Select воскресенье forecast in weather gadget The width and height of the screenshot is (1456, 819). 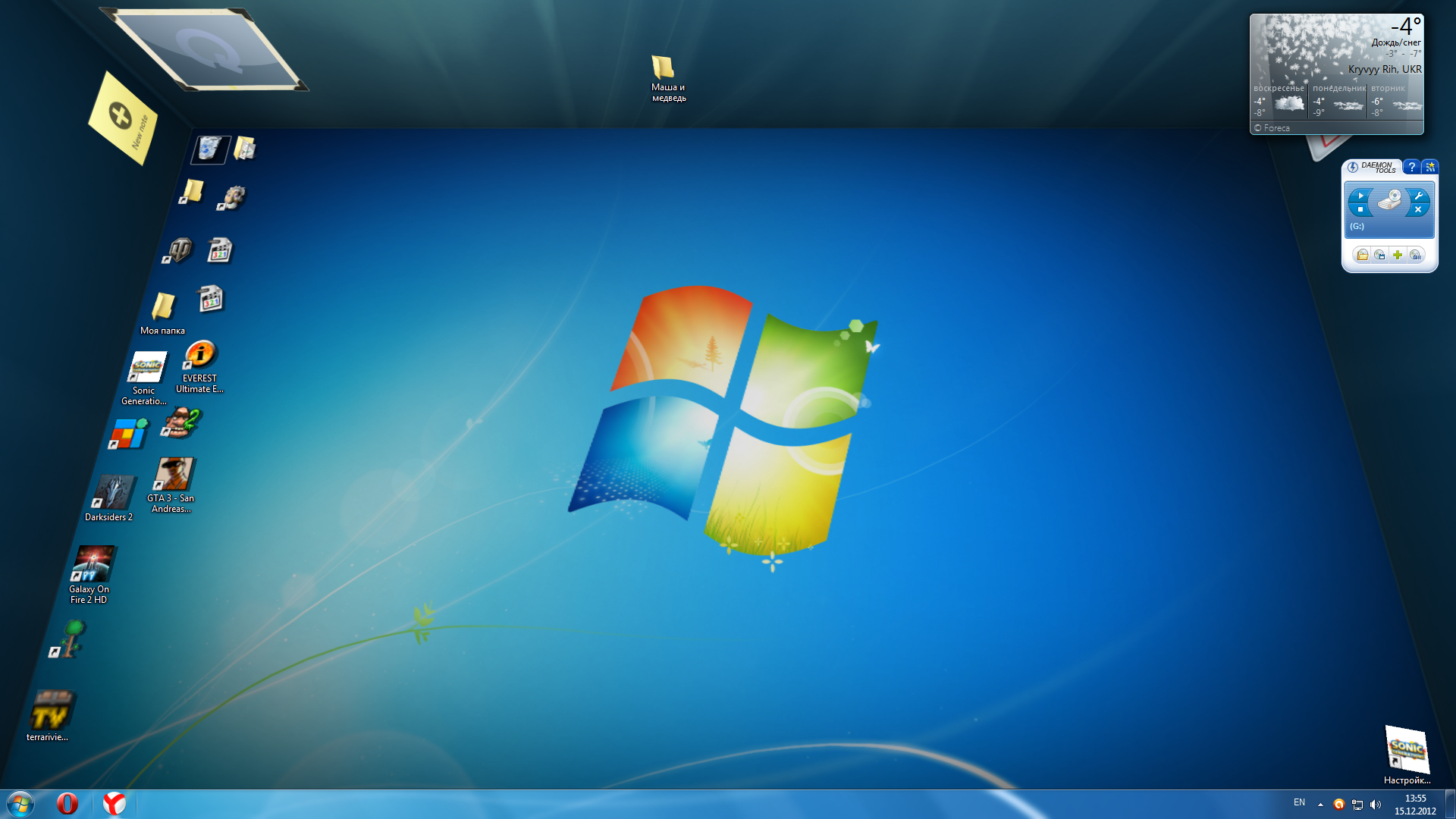(x=1279, y=101)
